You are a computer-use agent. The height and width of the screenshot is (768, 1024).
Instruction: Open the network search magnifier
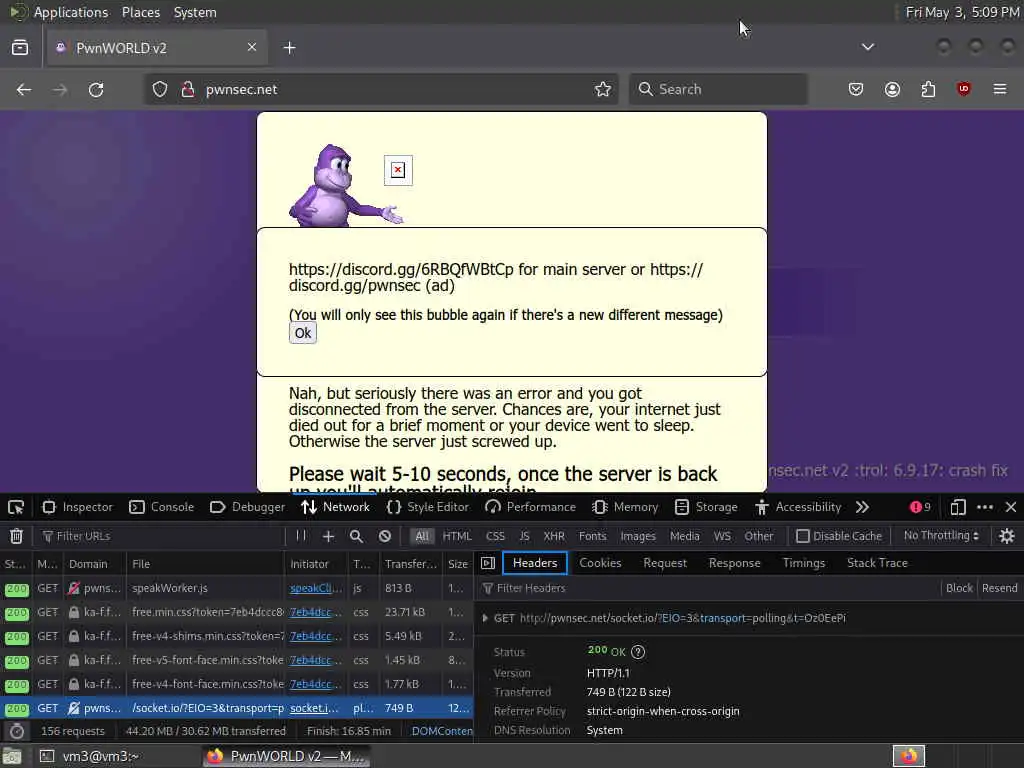coord(356,536)
